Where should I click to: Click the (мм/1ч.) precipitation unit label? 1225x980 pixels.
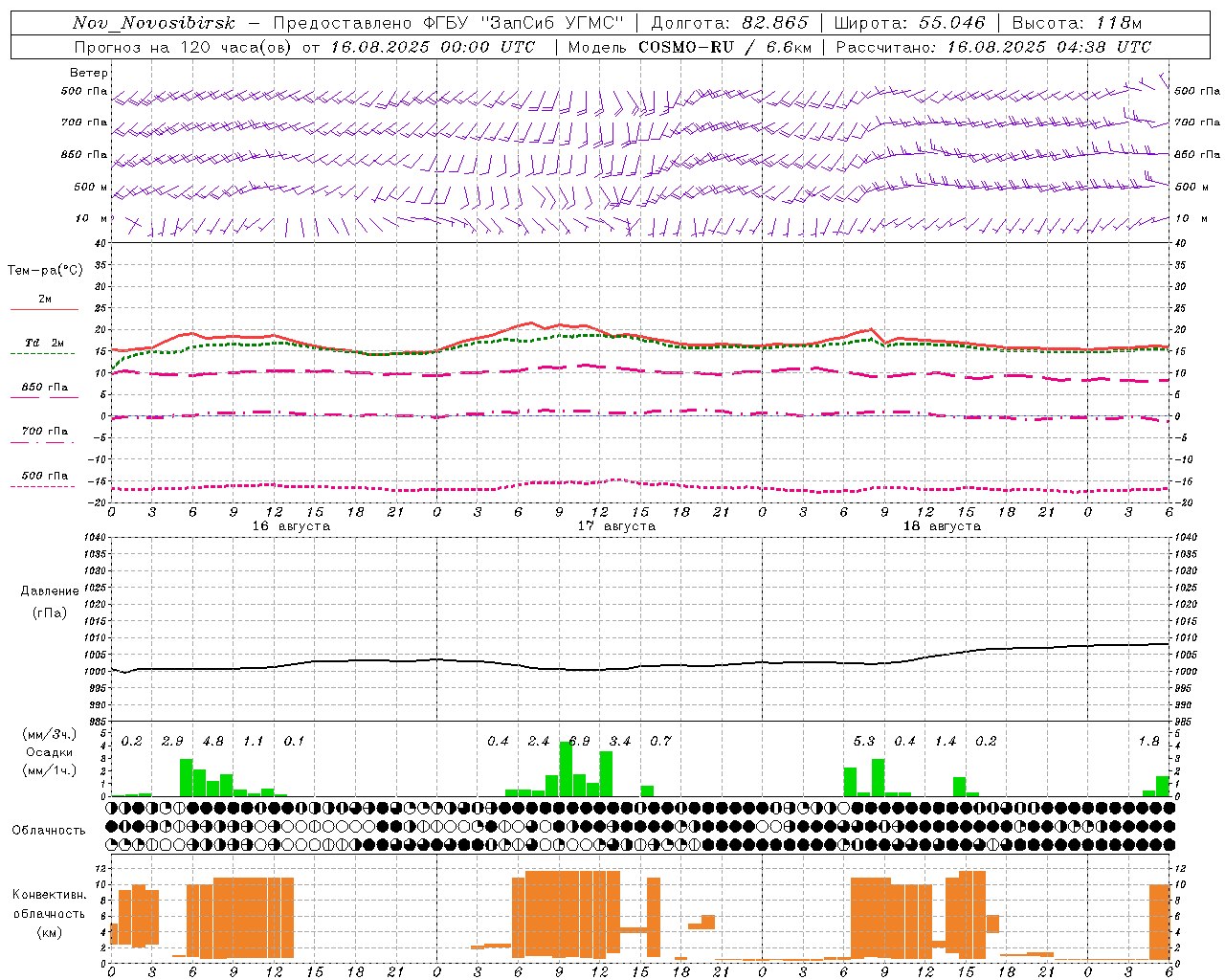pos(48,771)
